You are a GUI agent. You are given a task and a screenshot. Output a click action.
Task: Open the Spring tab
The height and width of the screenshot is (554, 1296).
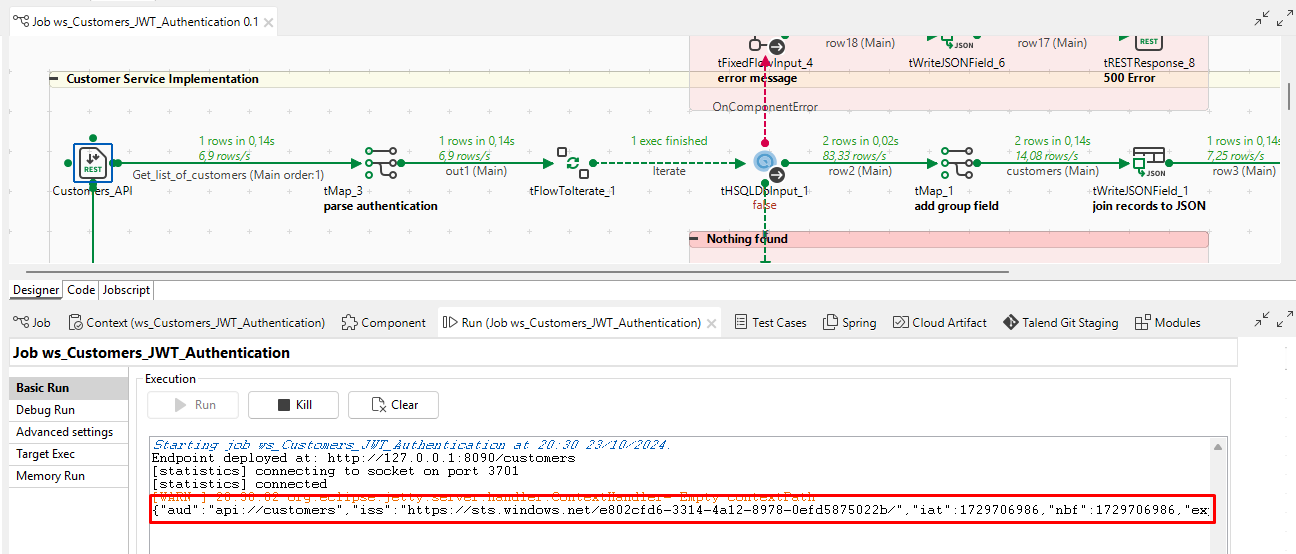pyautogui.click(x=849, y=323)
